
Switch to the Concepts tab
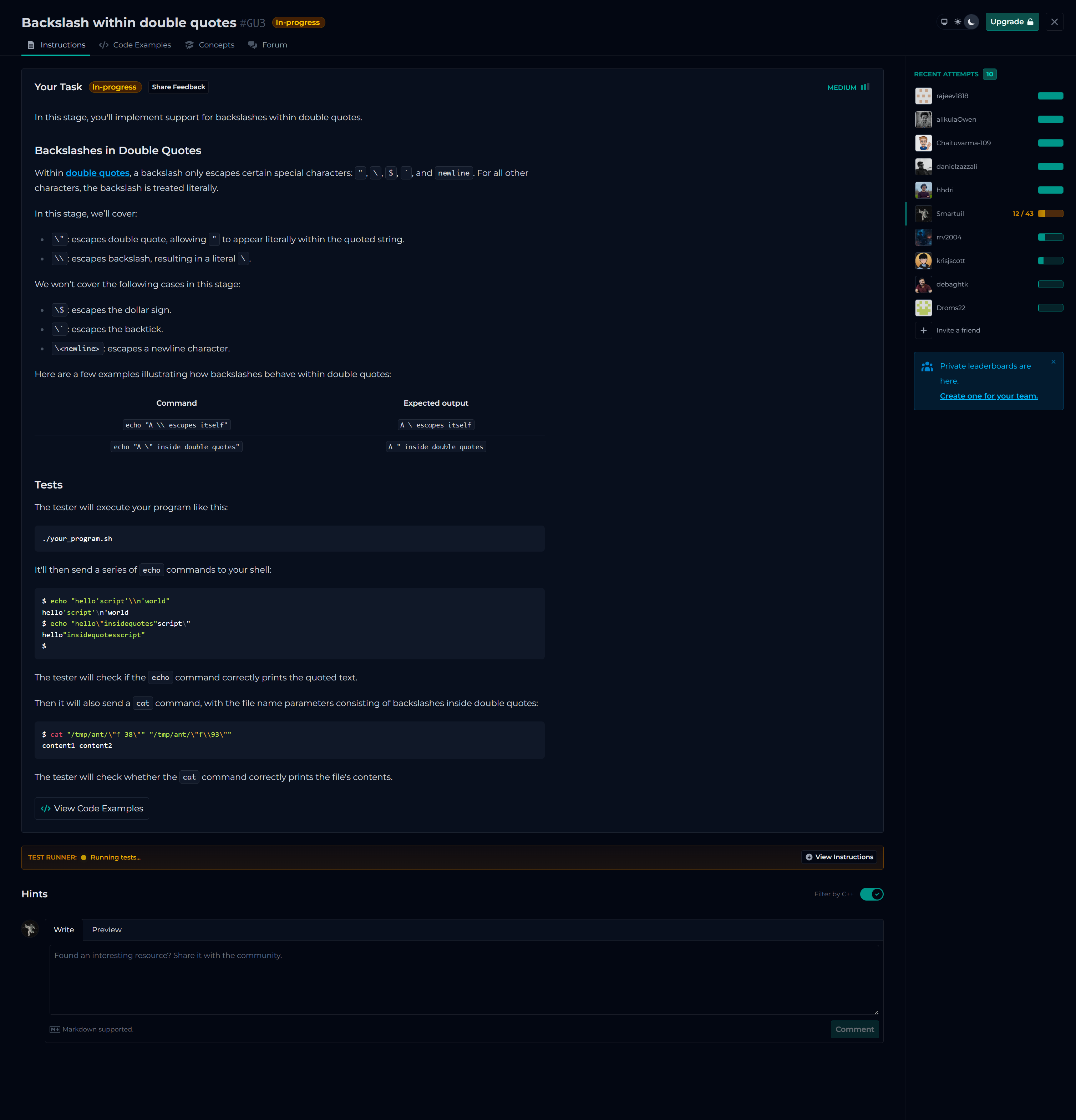click(210, 45)
